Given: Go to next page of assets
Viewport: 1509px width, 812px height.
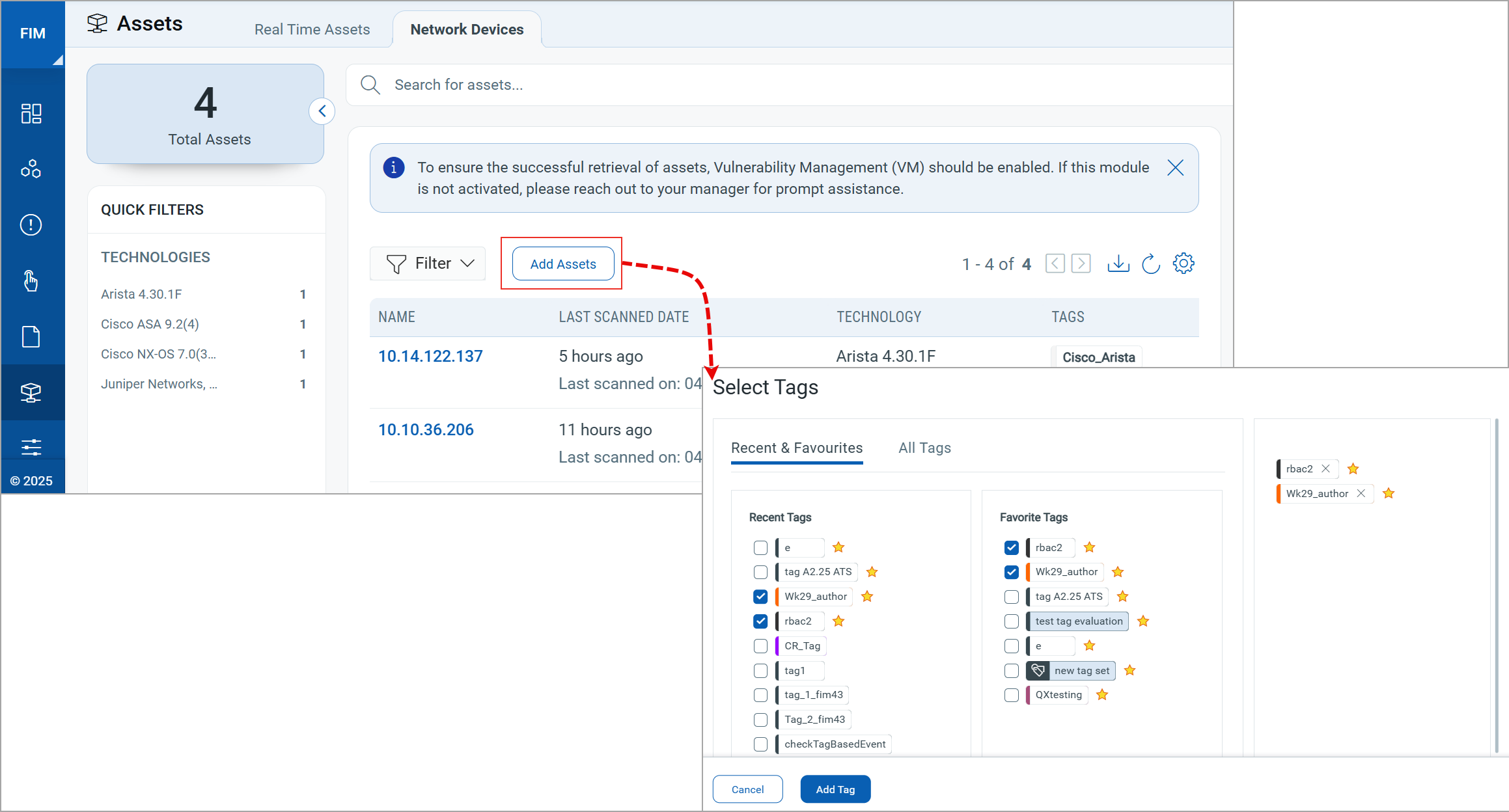Looking at the screenshot, I should point(1081,264).
